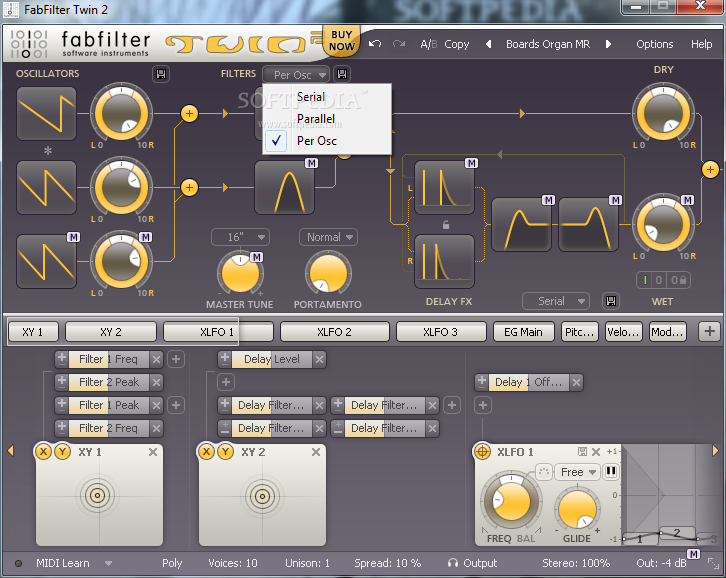Save oscillators section preset via disk icon

(161, 74)
